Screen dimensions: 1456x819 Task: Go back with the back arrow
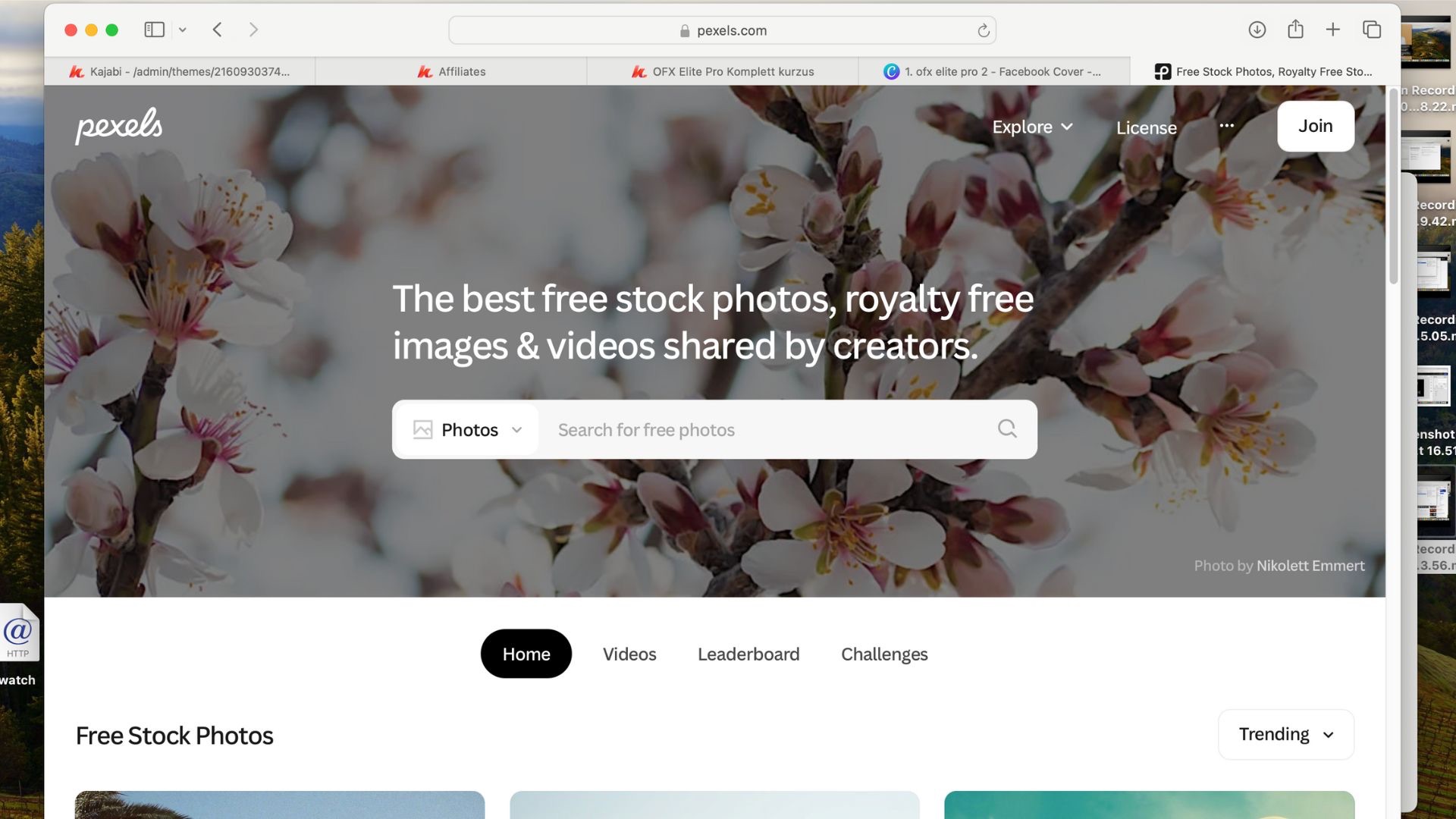[x=218, y=30]
